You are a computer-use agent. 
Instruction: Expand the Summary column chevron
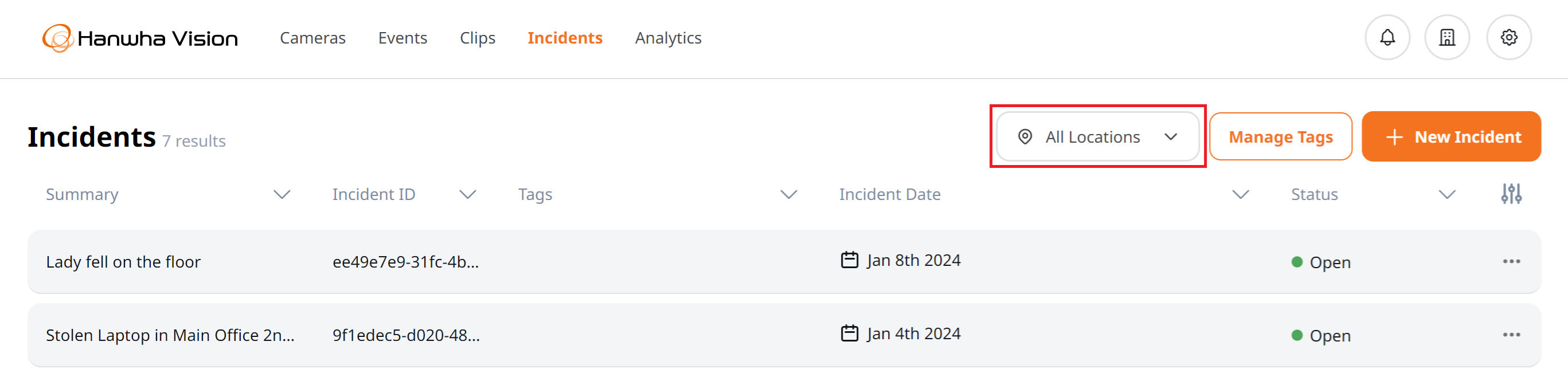point(281,195)
